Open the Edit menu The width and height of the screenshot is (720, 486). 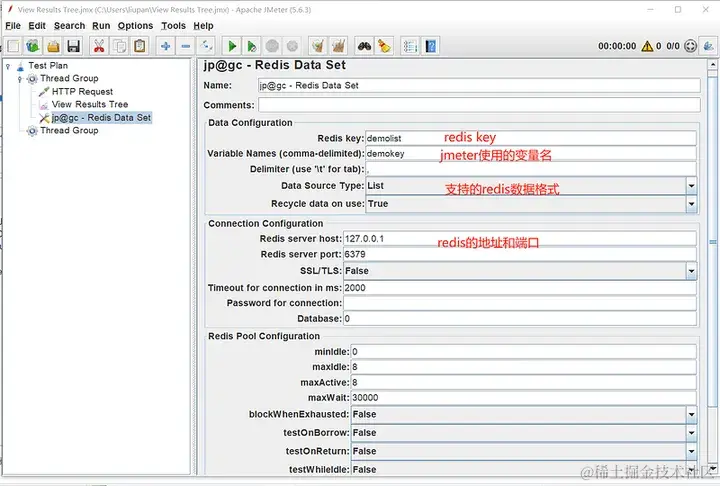click(37, 26)
